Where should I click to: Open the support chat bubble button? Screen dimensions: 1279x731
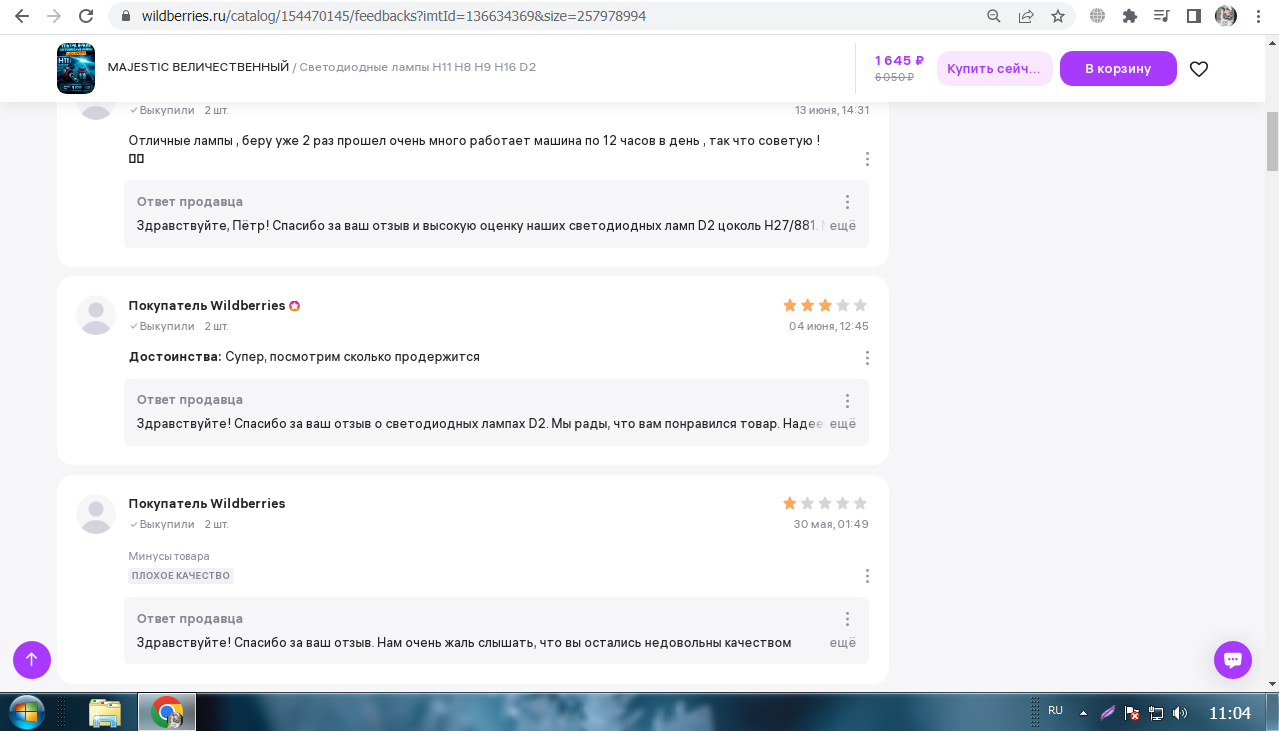[1233, 660]
